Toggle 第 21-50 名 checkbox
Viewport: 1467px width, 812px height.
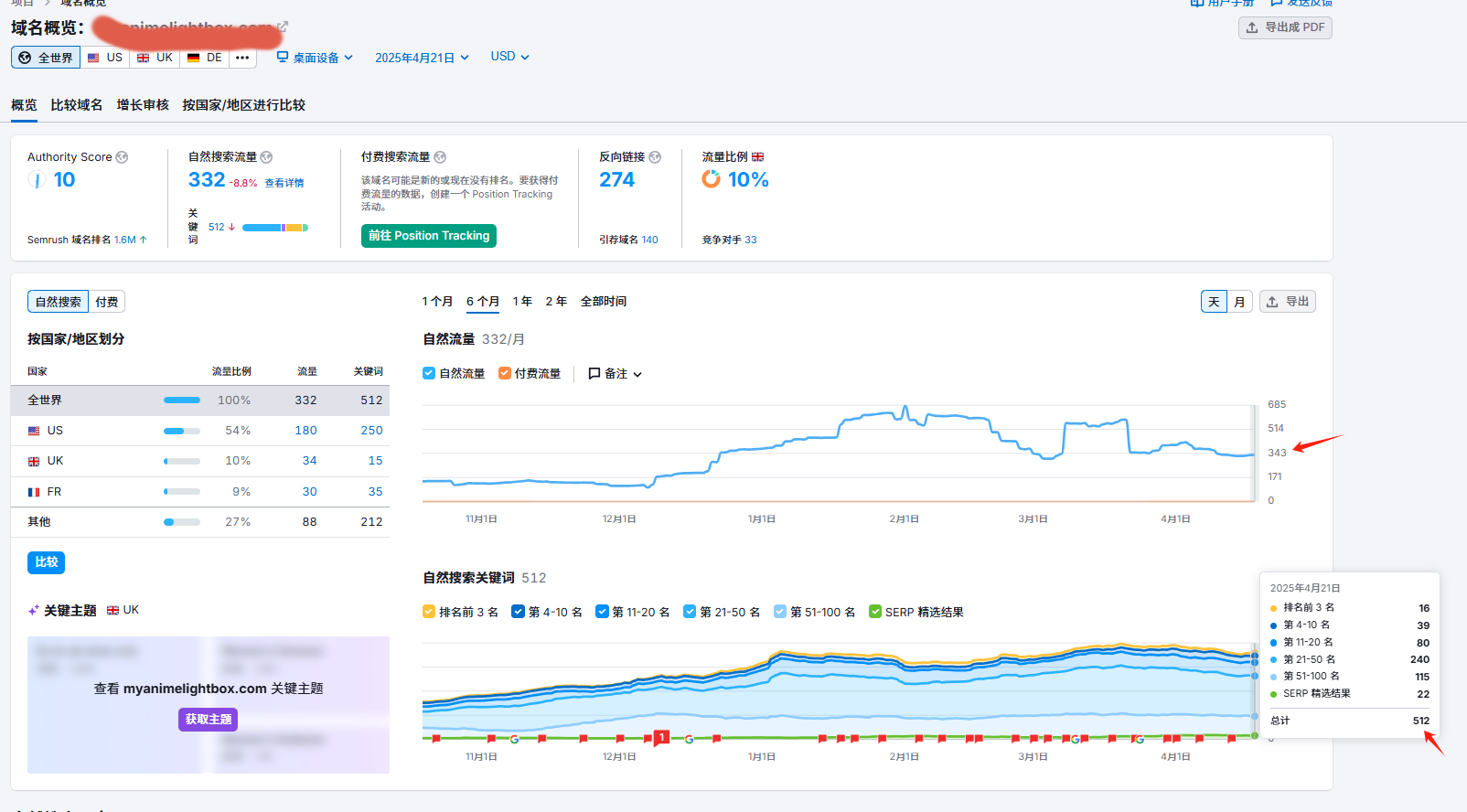[x=690, y=612]
